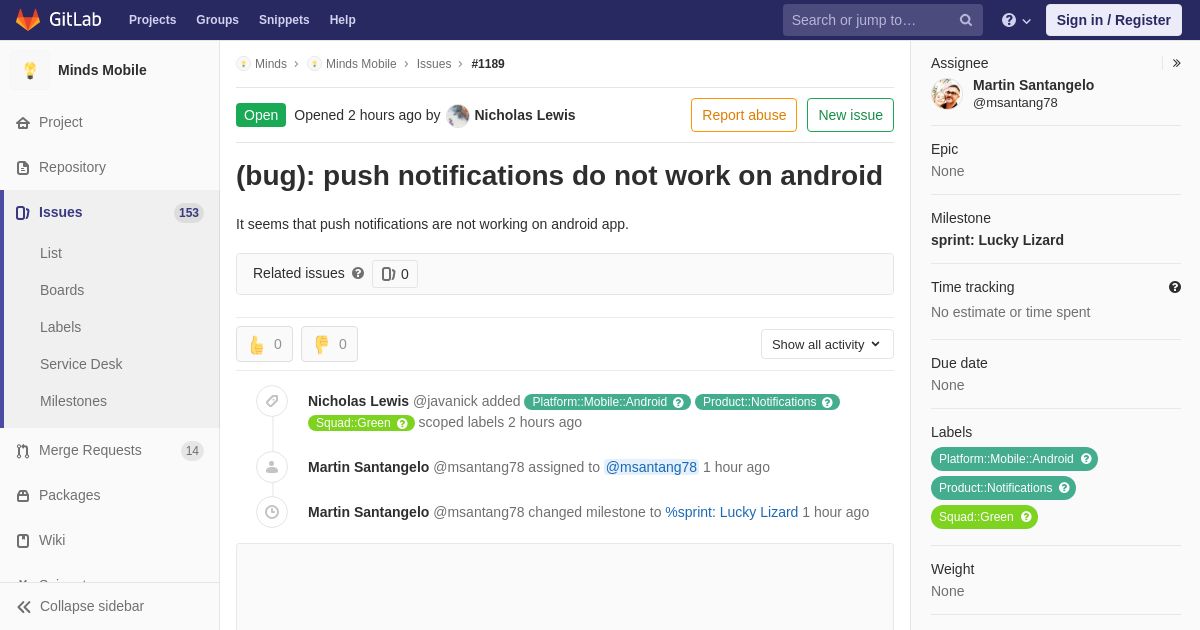The width and height of the screenshot is (1200, 630).
Task: Click the label tag icon in activity timeline
Action: 272,401
